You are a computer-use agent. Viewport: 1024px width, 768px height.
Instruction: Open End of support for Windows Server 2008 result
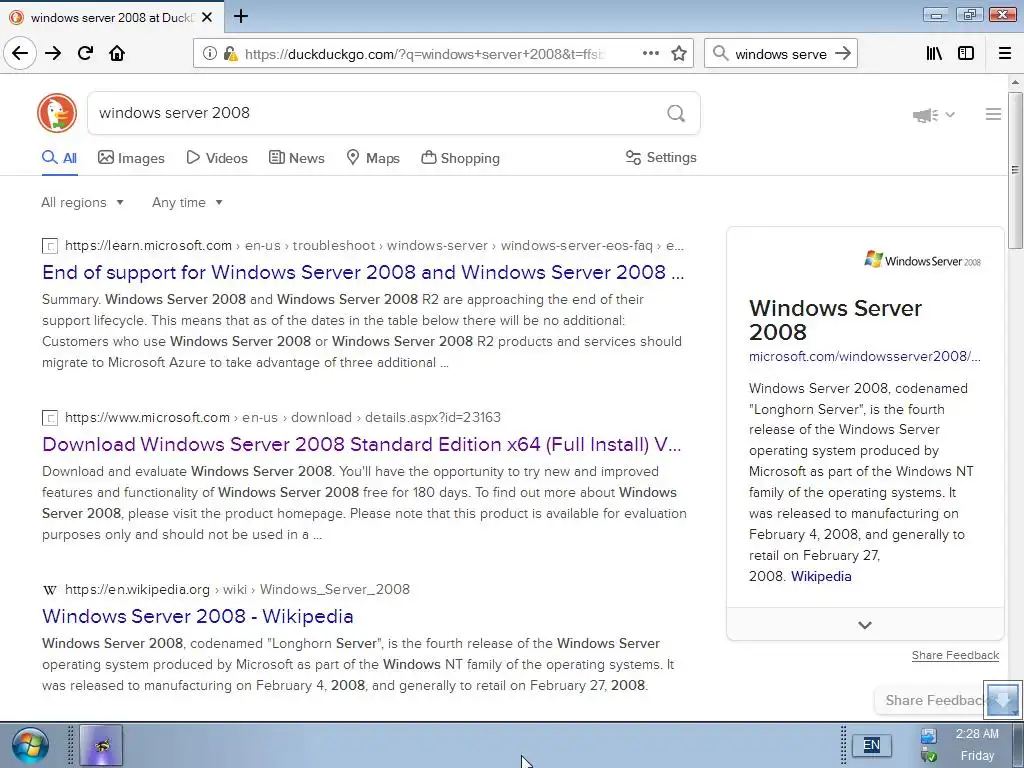[363, 272]
